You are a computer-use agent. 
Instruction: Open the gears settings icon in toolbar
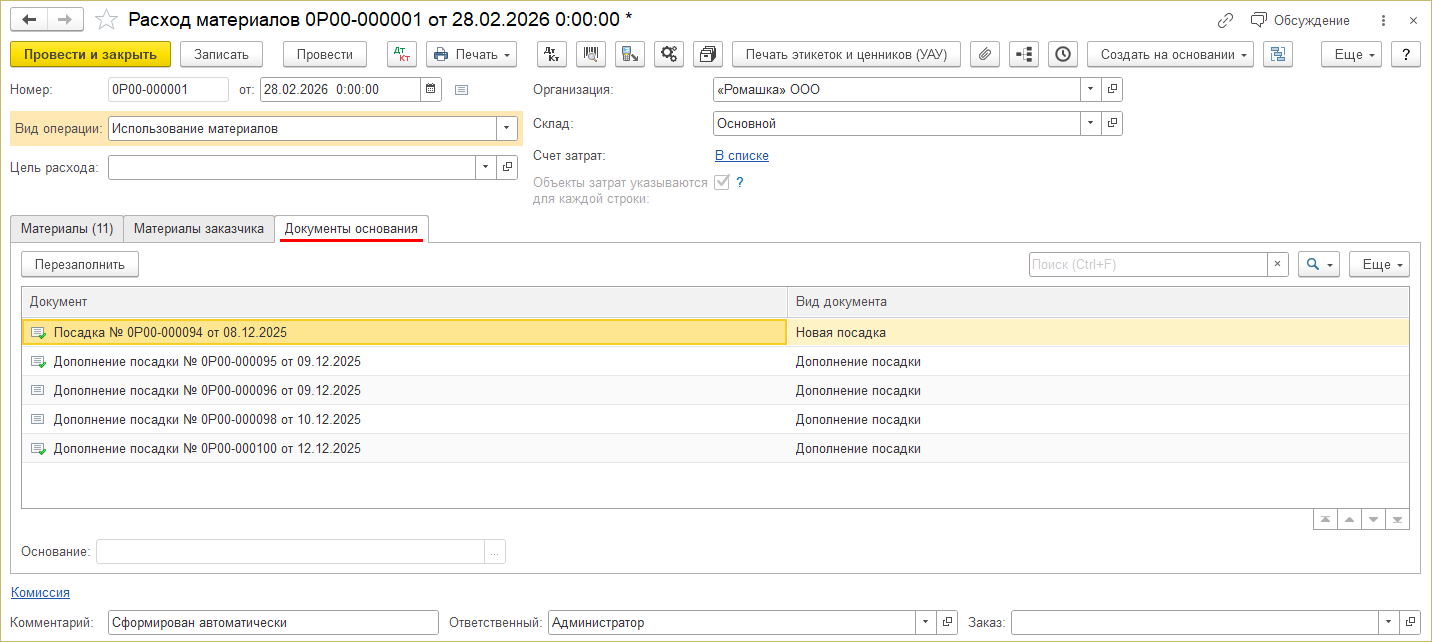[669, 54]
